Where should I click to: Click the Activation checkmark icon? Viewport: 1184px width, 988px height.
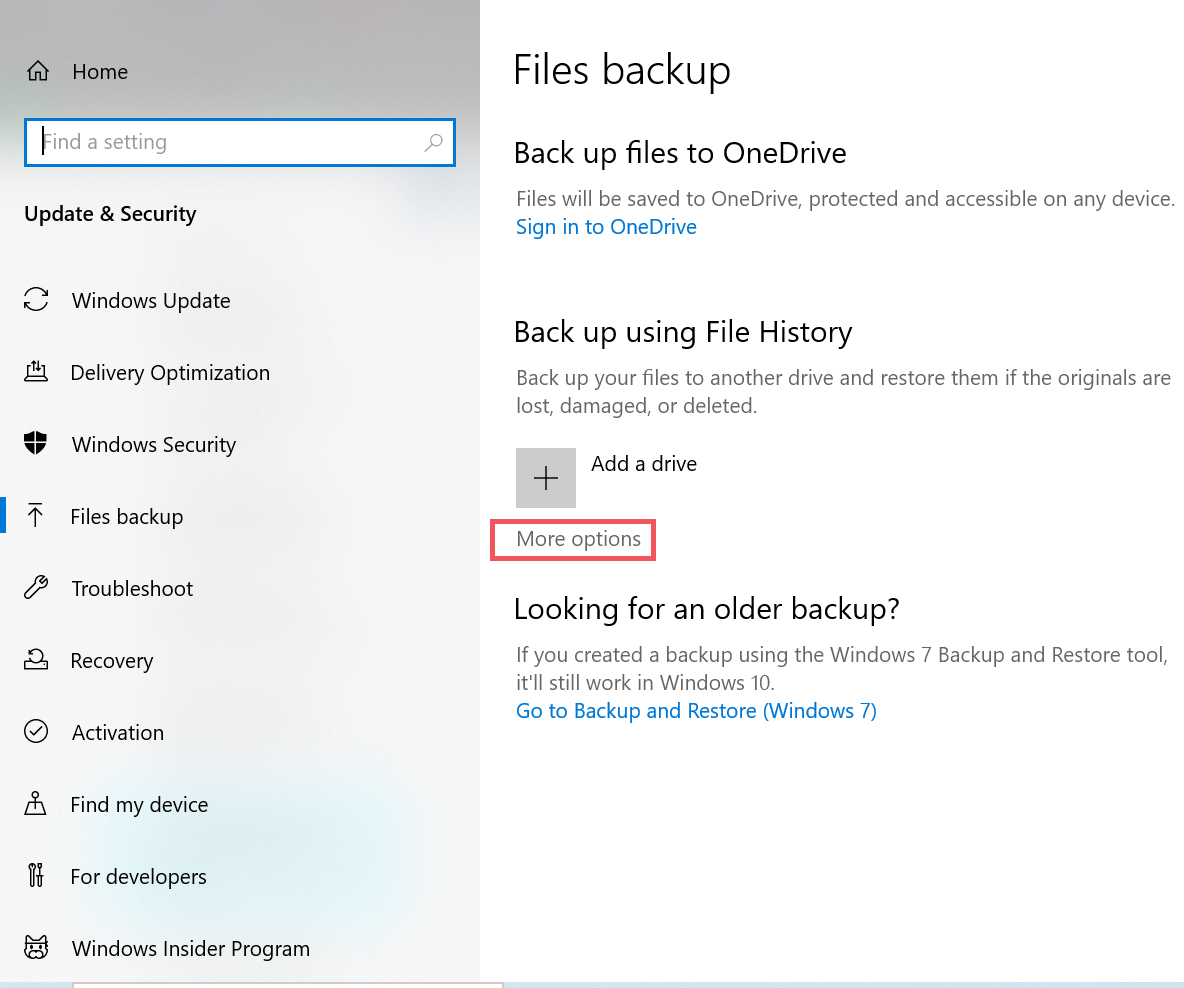point(35,731)
